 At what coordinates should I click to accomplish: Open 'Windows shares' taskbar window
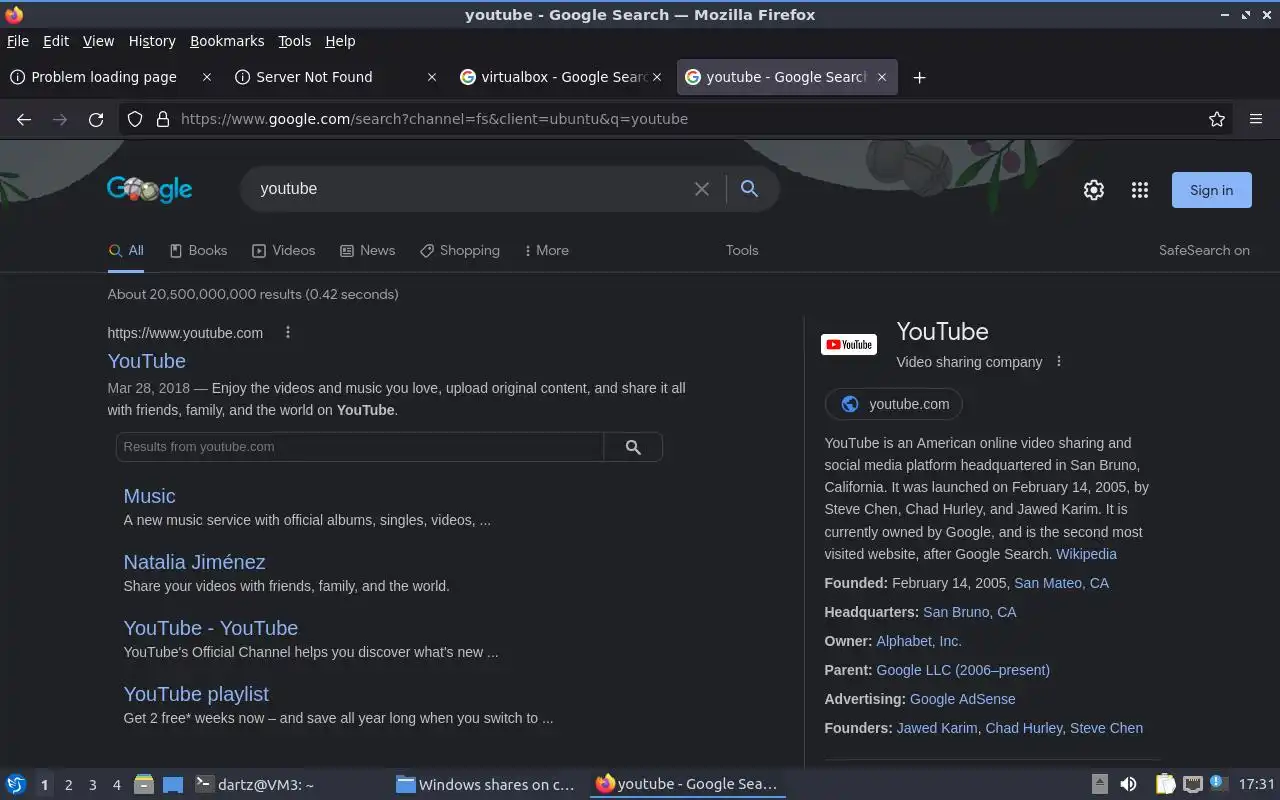[486, 784]
